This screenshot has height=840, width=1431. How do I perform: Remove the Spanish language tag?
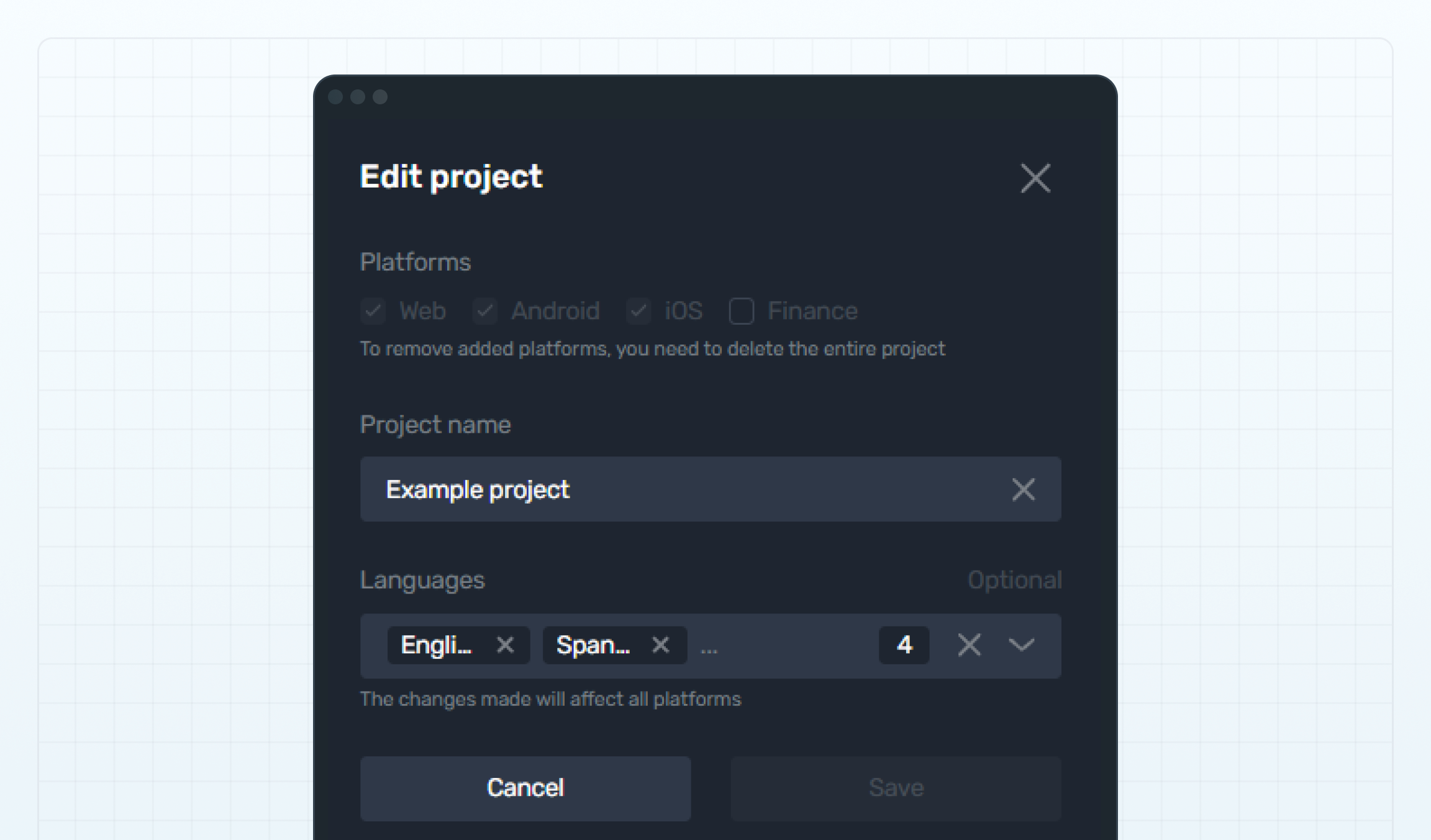coord(661,646)
